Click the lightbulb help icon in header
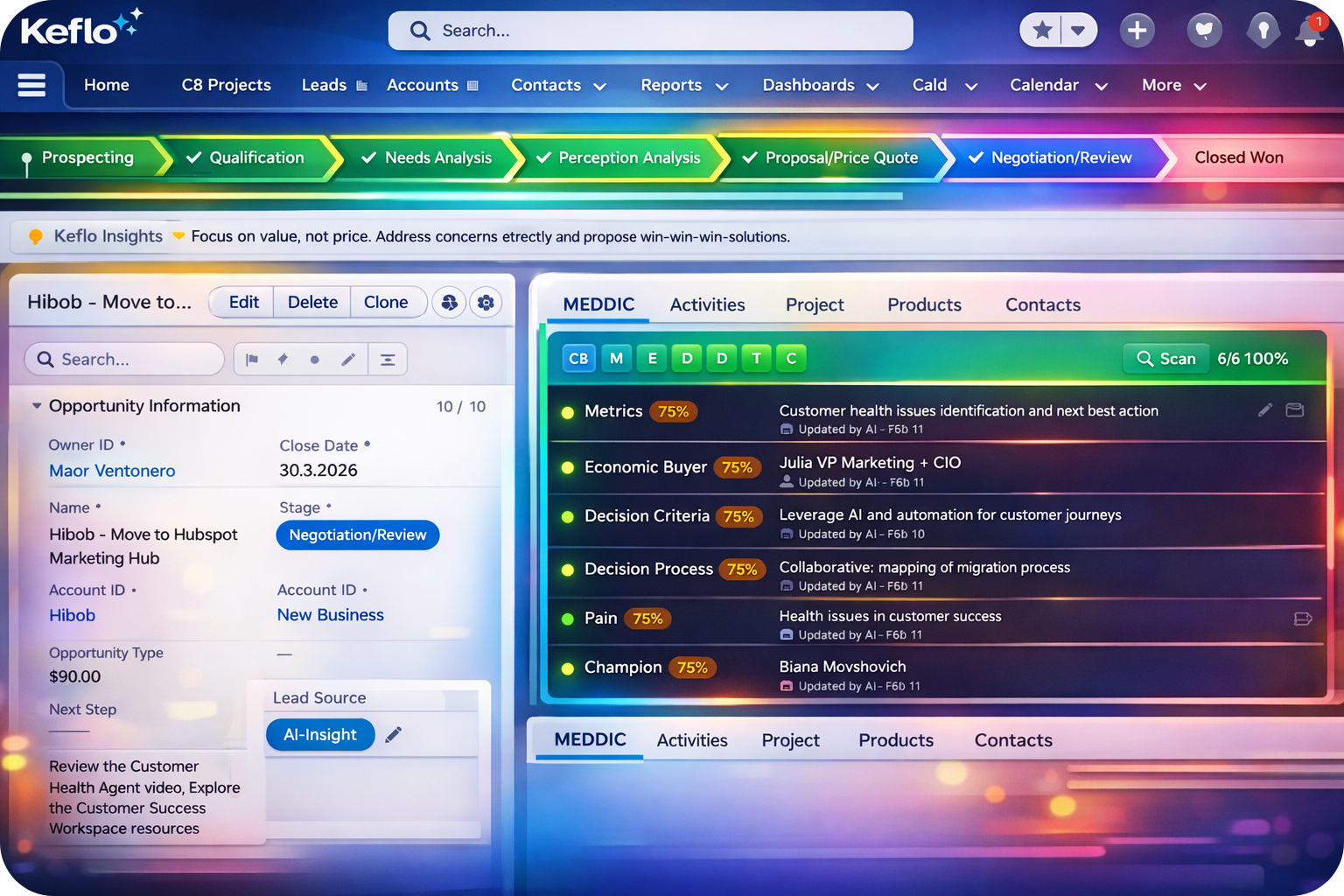 tap(1263, 31)
